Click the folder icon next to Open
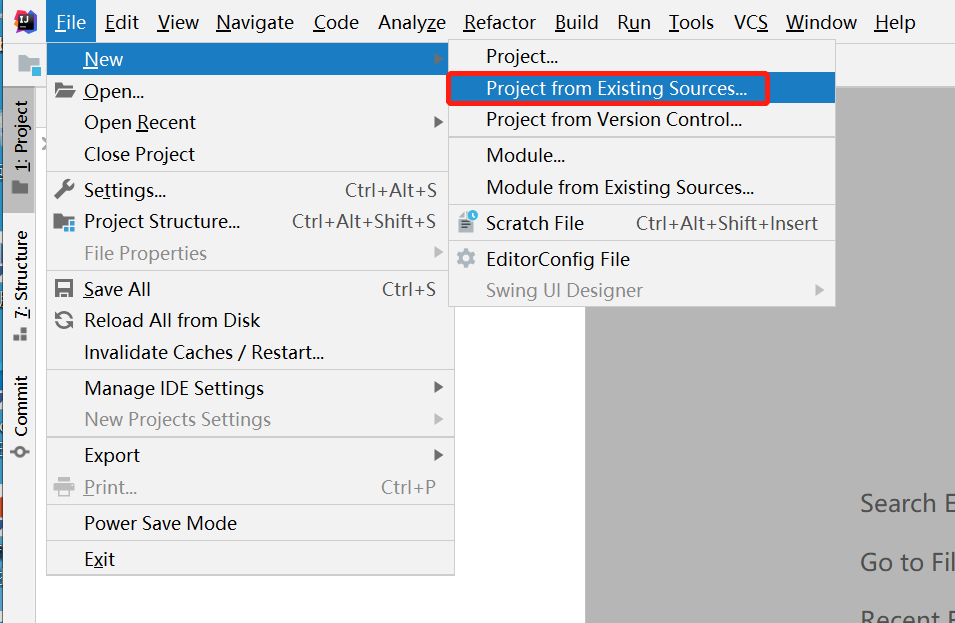This screenshot has width=955, height=623. pos(65,91)
